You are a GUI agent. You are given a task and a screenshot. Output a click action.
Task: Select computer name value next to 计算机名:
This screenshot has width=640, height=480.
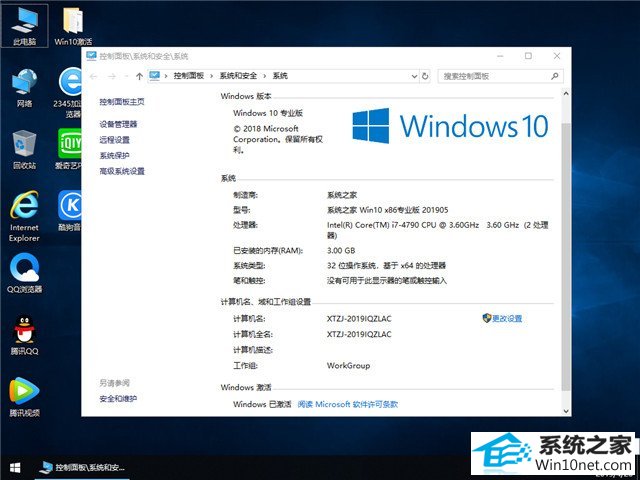(359, 319)
